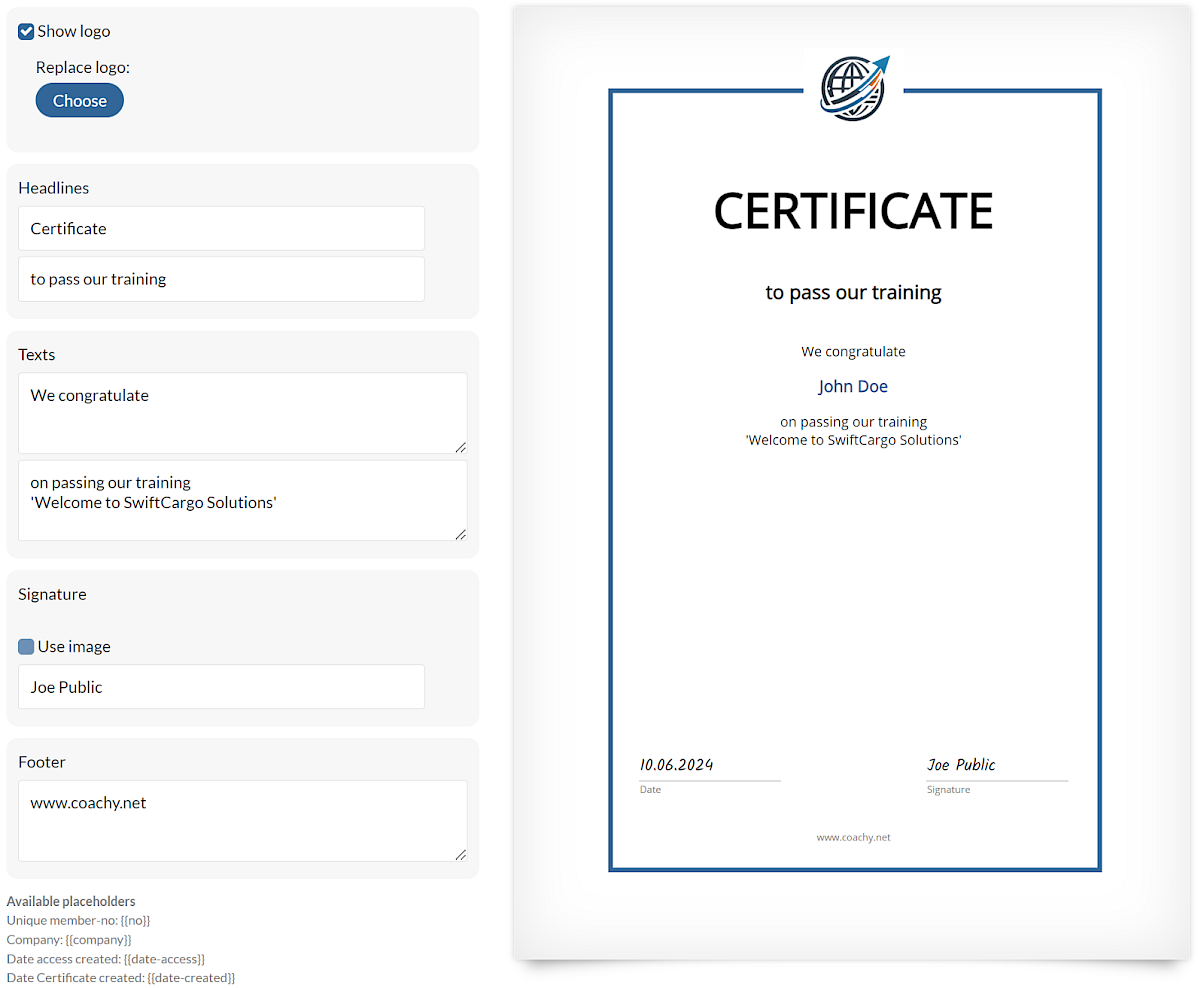The image size is (1204, 988).
Task: Grab the resize handle of the training text area
Action: point(460,534)
